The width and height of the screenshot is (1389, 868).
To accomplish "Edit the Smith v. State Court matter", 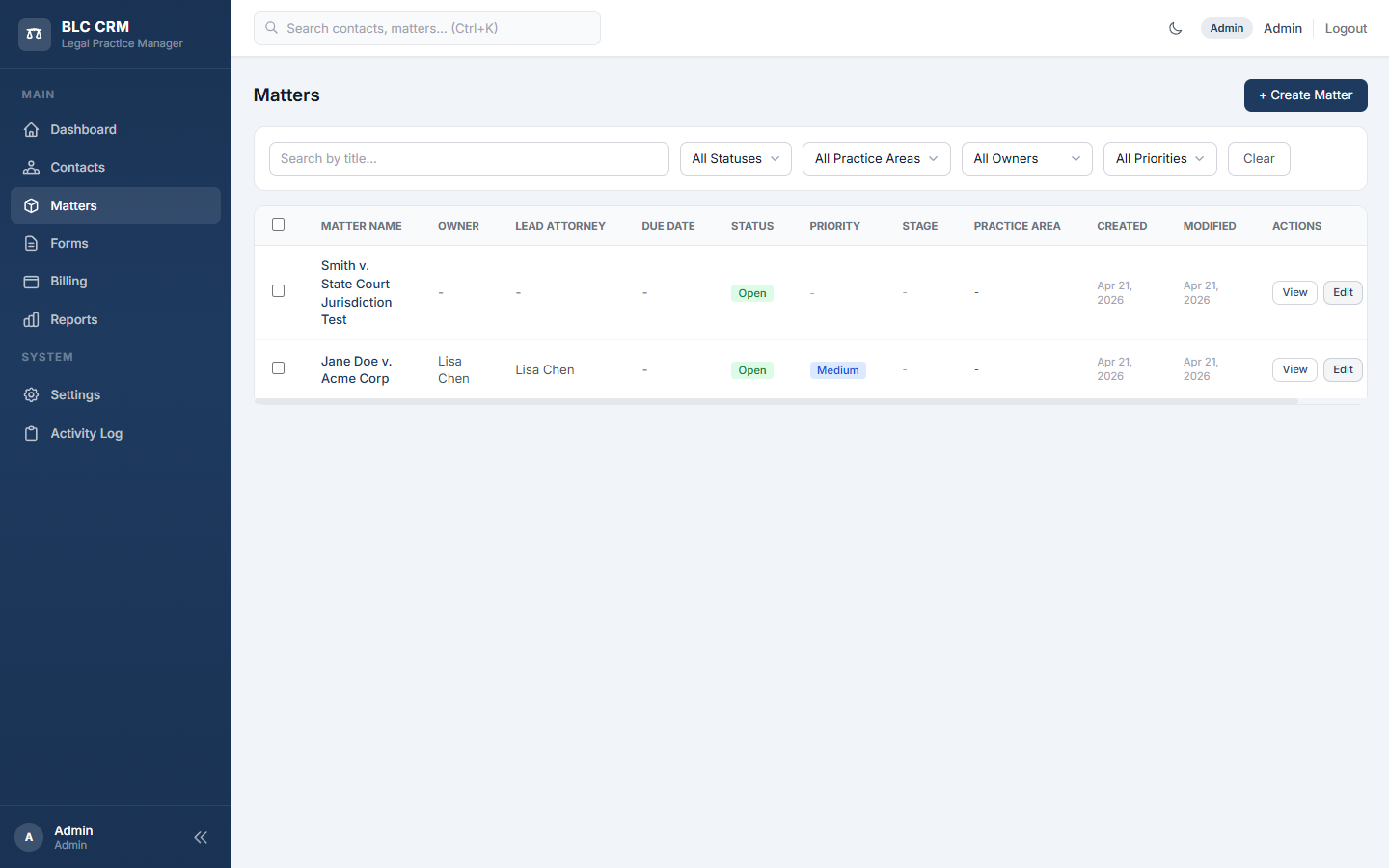I will click(1343, 292).
